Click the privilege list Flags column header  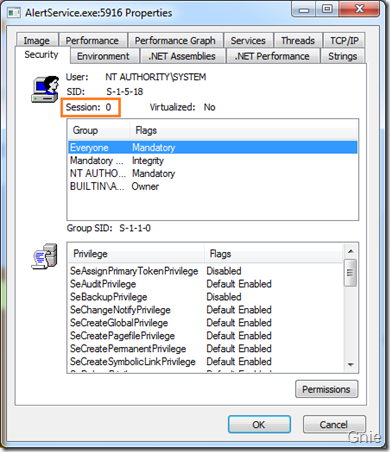(273, 253)
